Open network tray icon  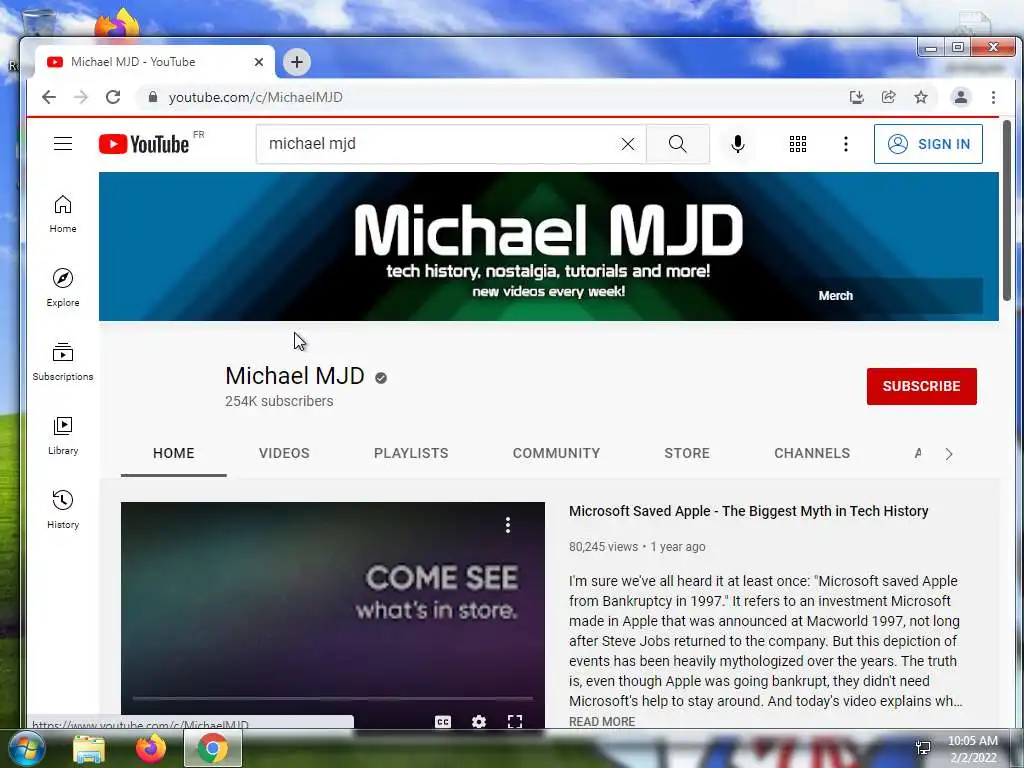pyautogui.click(x=923, y=748)
